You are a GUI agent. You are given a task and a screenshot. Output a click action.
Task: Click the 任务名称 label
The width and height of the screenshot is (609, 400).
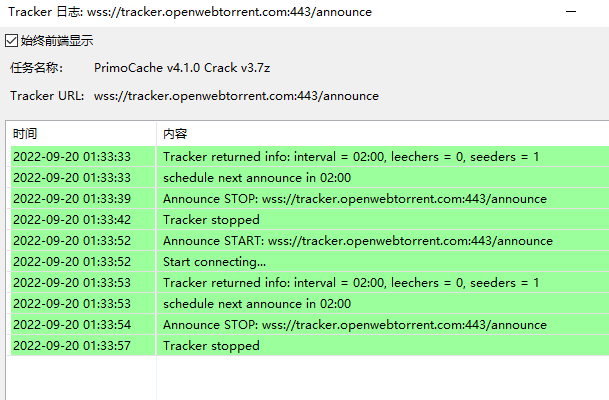click(x=37, y=68)
